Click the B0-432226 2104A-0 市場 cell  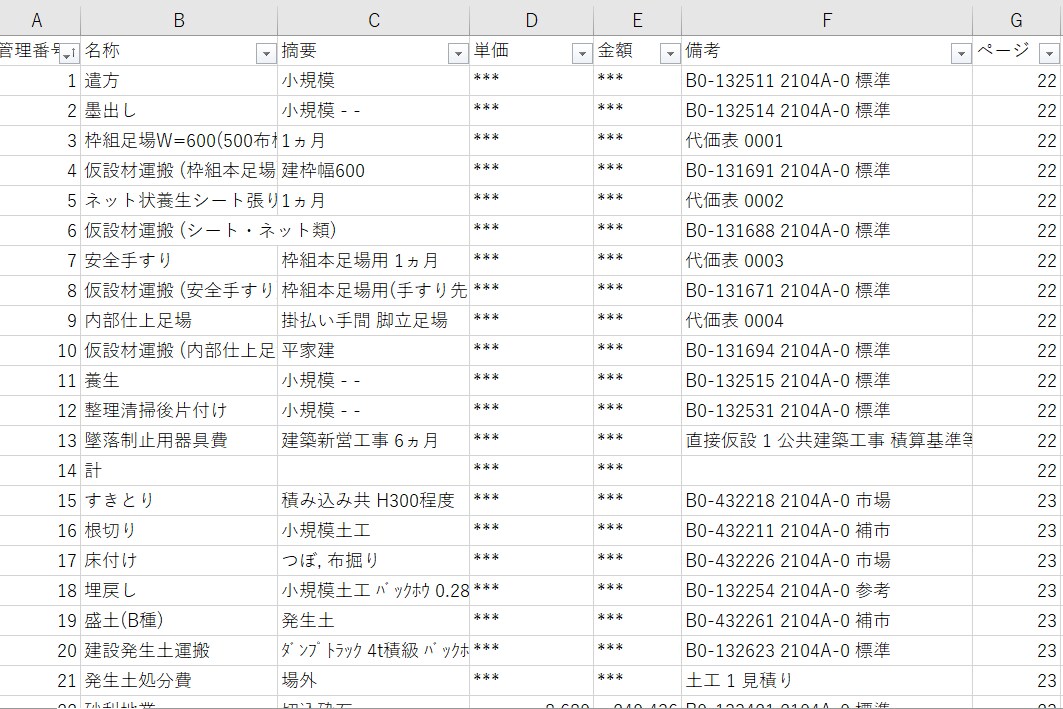(827, 561)
